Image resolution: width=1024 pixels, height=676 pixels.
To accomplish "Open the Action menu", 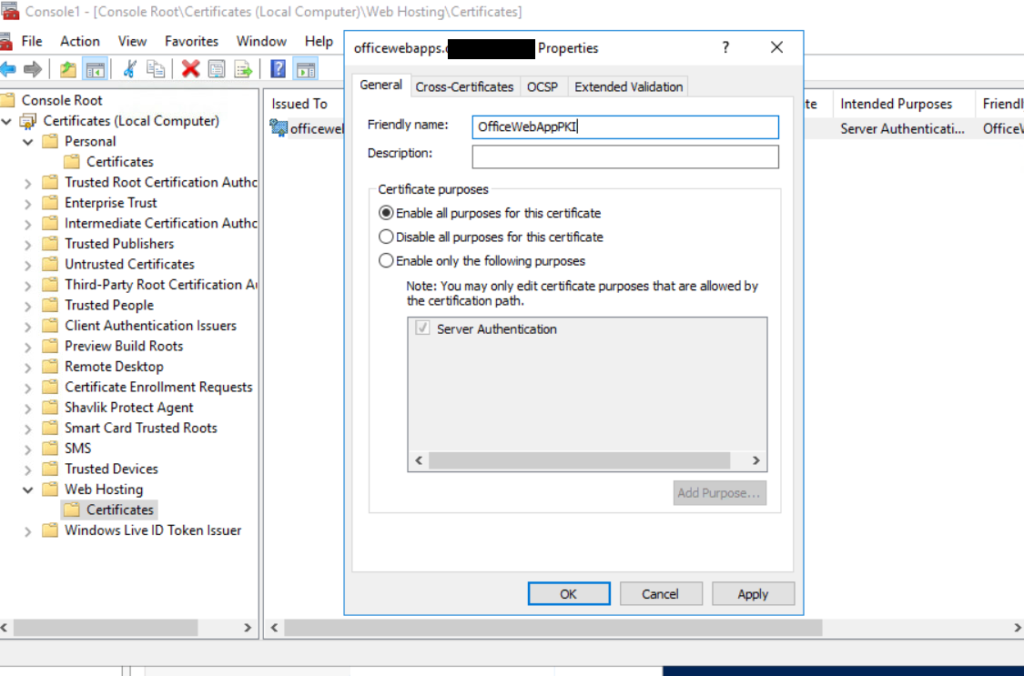I will click(x=80, y=41).
